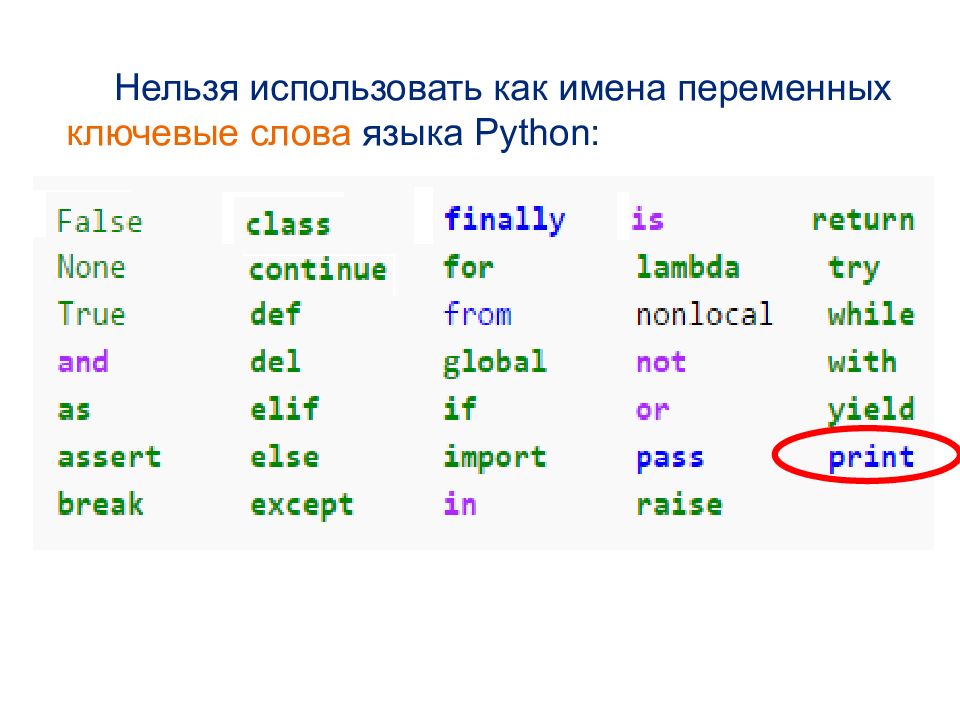Image resolution: width=960 pixels, height=720 pixels.
Task: Click the keyword "raise"
Action: point(679,504)
